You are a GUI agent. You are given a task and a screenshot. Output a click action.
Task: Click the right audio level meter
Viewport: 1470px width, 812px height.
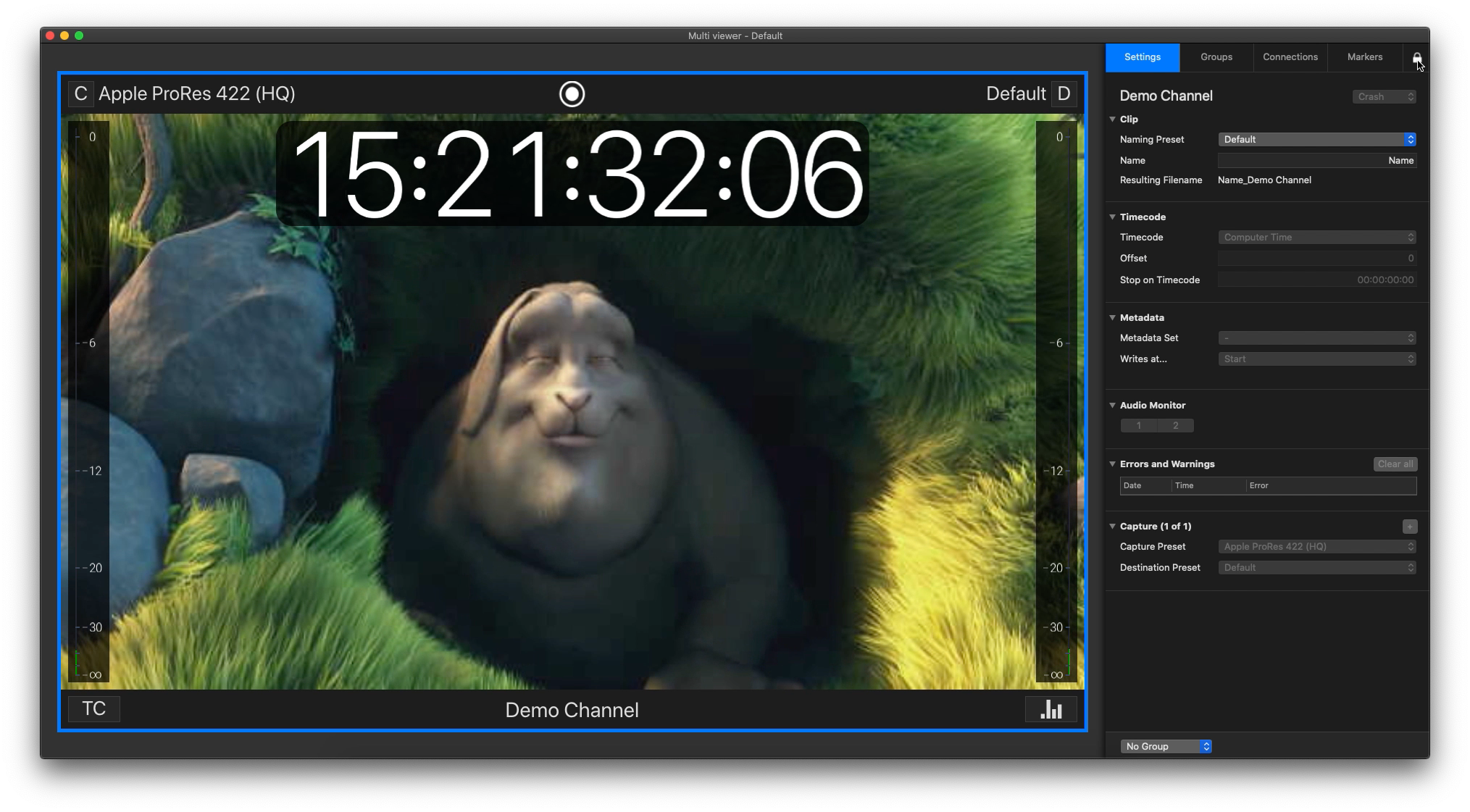click(x=1056, y=402)
